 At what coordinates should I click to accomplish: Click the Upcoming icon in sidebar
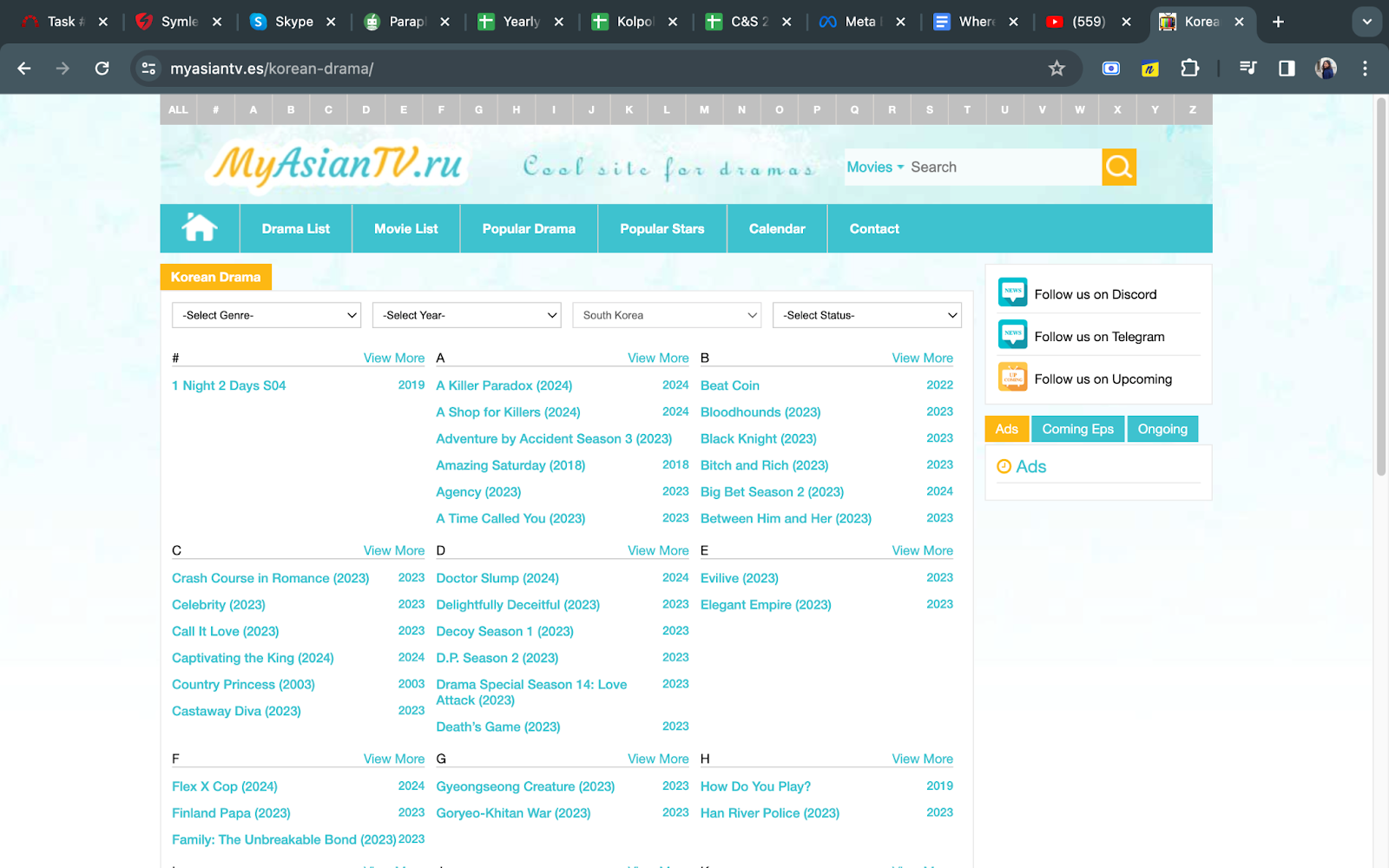1012,378
